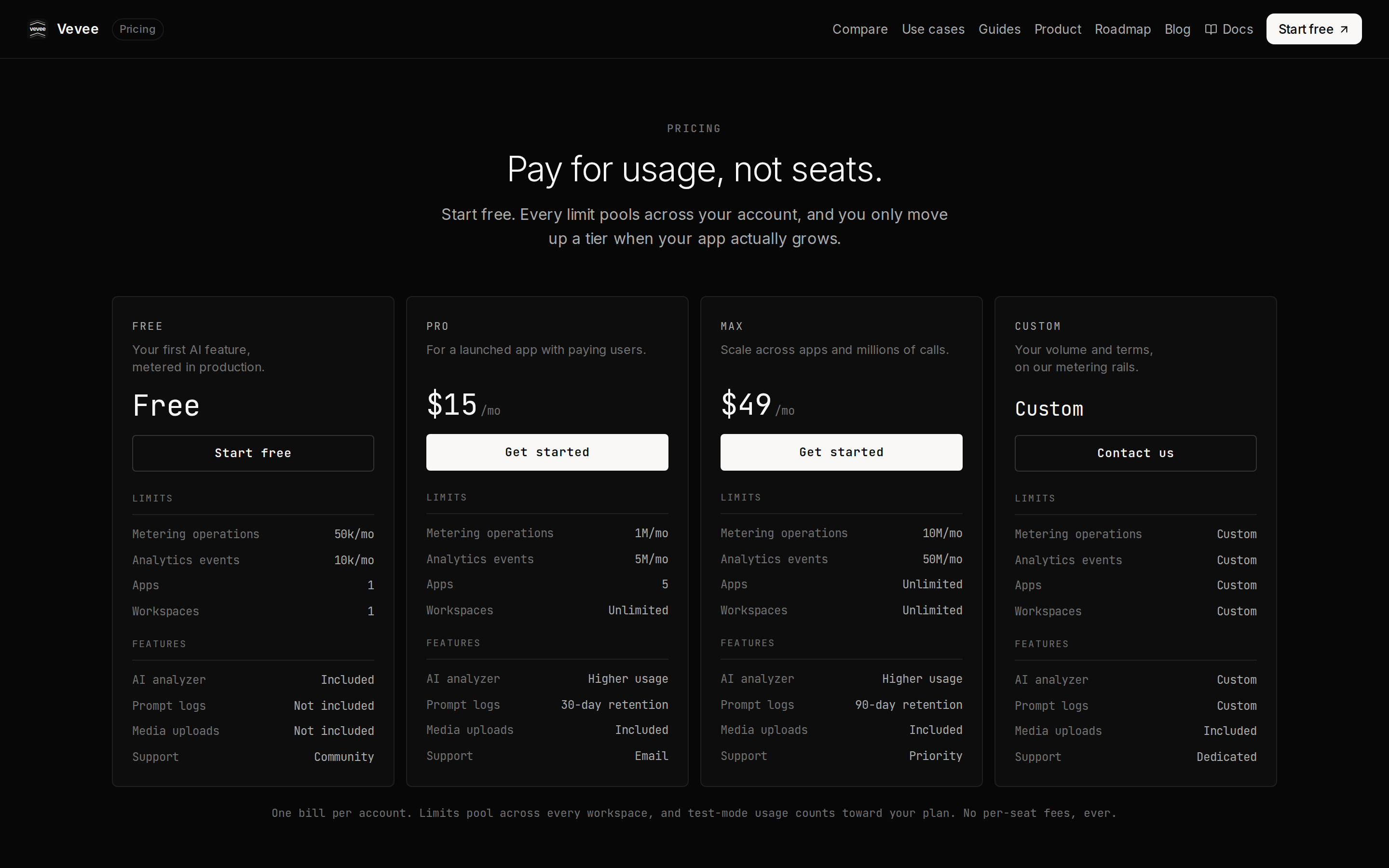1389x868 pixels.
Task: Click the Vevee logo icon
Action: point(37,29)
